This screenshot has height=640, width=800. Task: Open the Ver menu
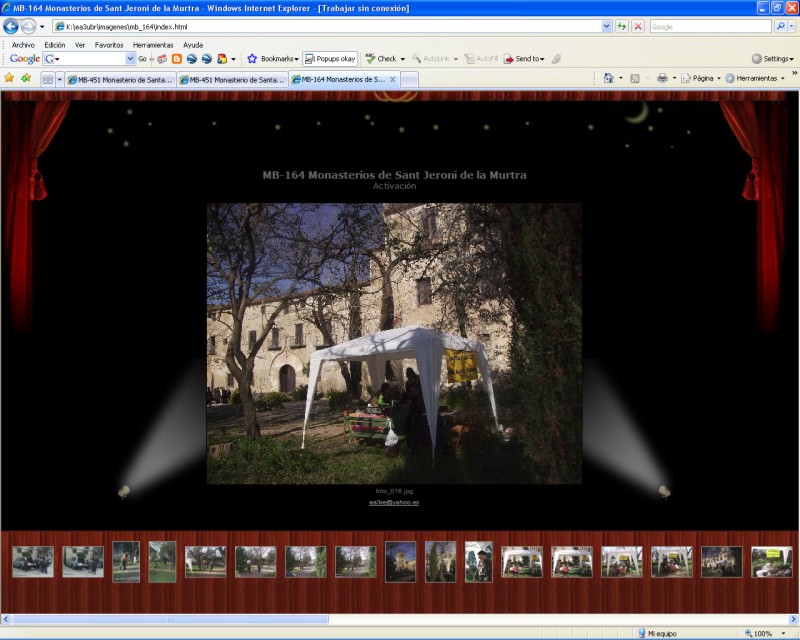coord(80,45)
